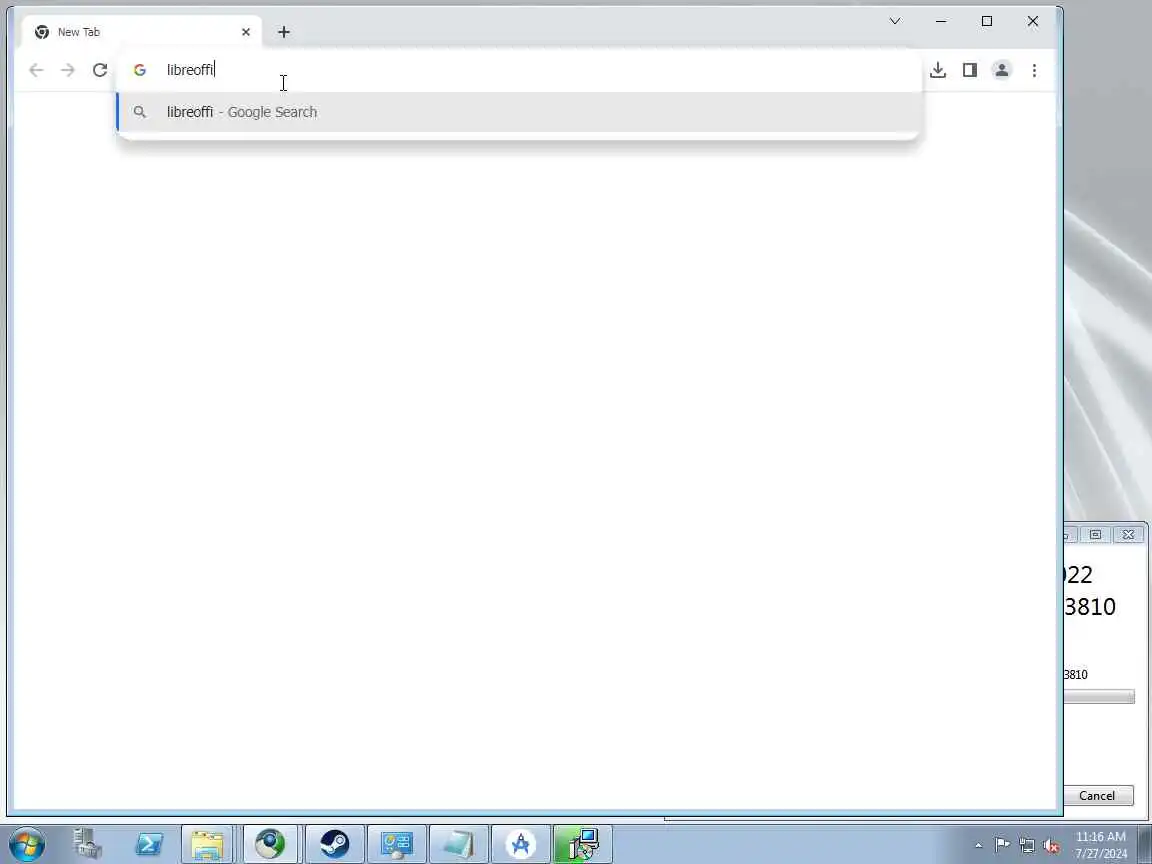Show hidden system tray icons
The image size is (1152, 864).
(978, 846)
